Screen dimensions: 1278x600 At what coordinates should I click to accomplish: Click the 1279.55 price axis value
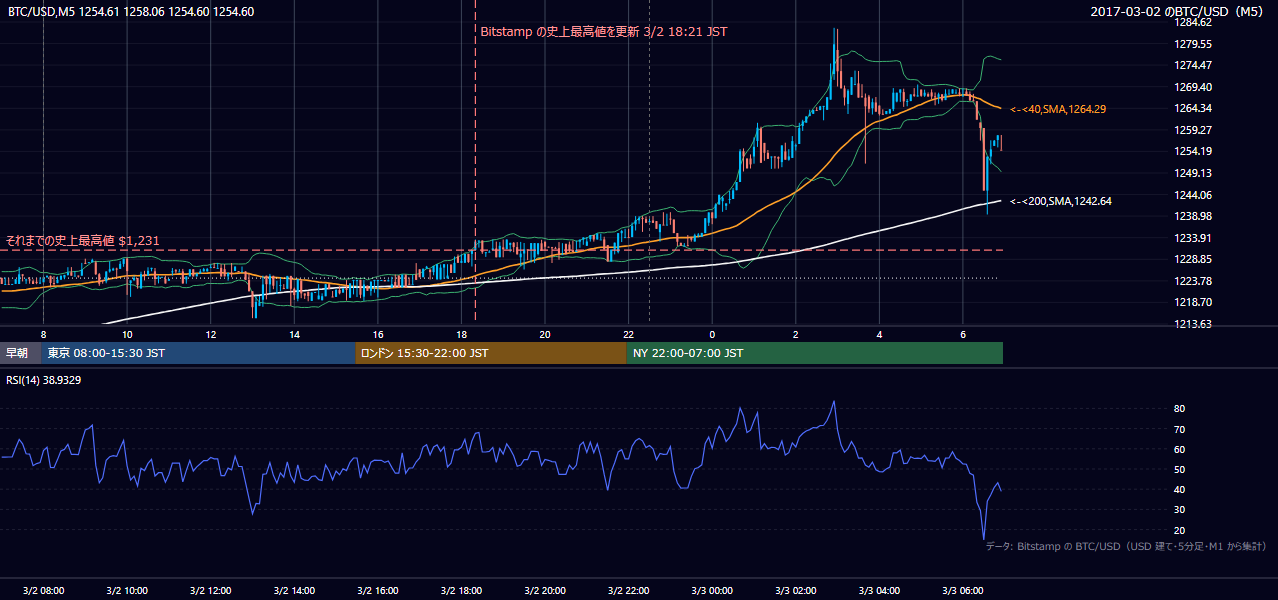[1194, 44]
